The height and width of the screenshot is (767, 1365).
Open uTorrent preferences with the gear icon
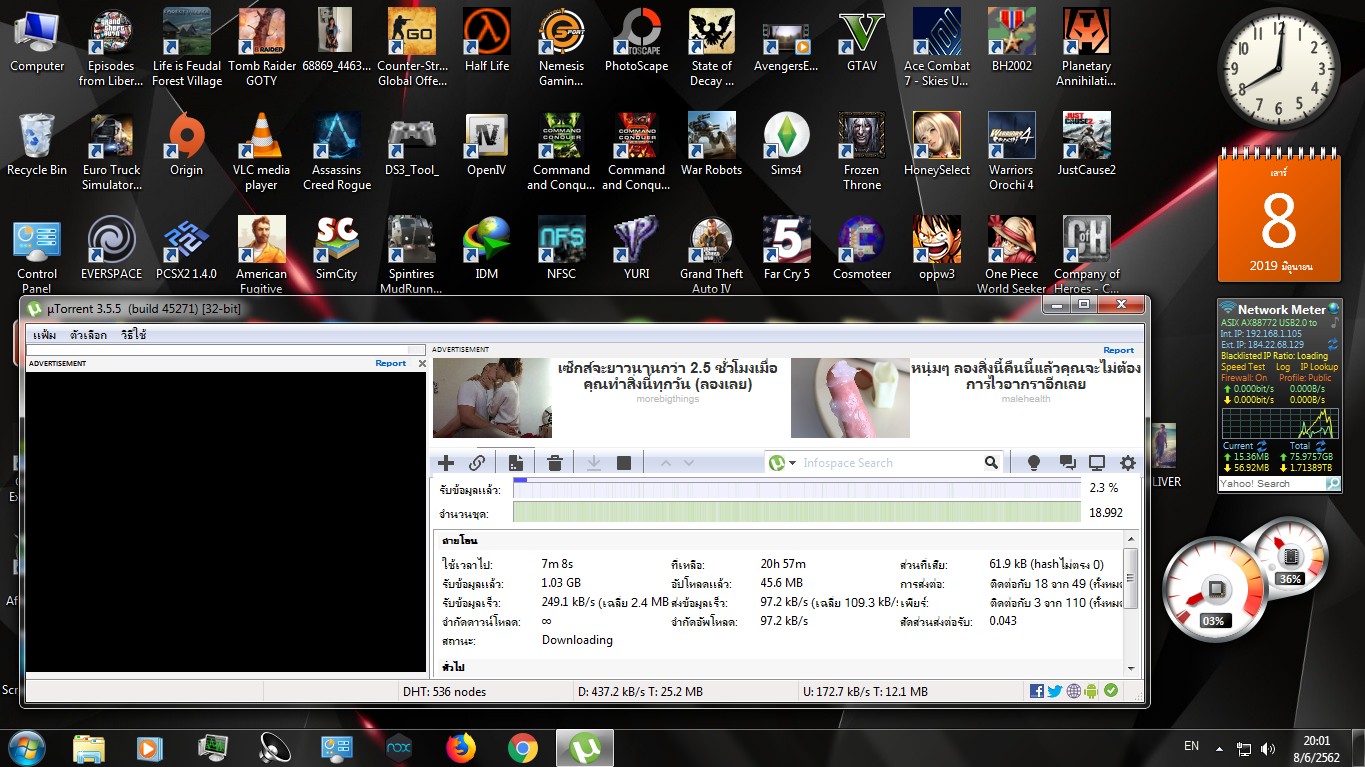[x=1128, y=463]
